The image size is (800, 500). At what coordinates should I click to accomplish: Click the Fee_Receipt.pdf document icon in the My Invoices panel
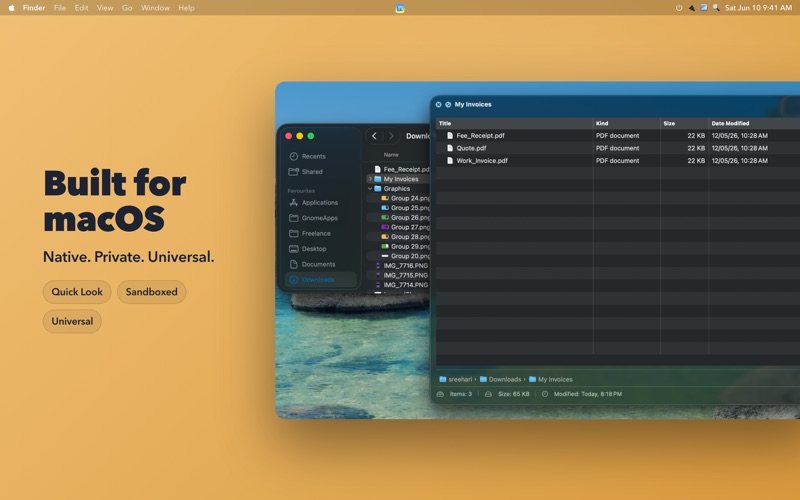(449, 136)
